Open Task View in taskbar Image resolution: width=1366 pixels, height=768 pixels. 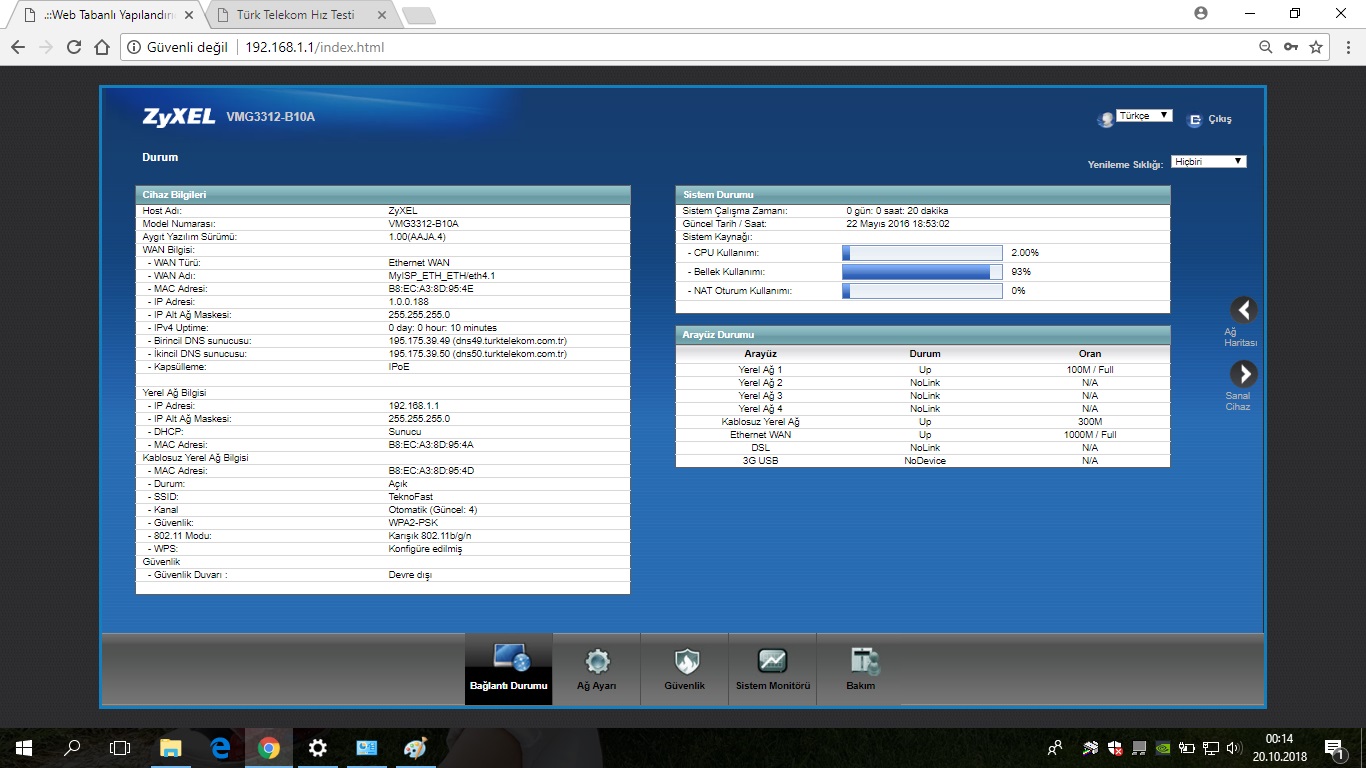point(120,747)
